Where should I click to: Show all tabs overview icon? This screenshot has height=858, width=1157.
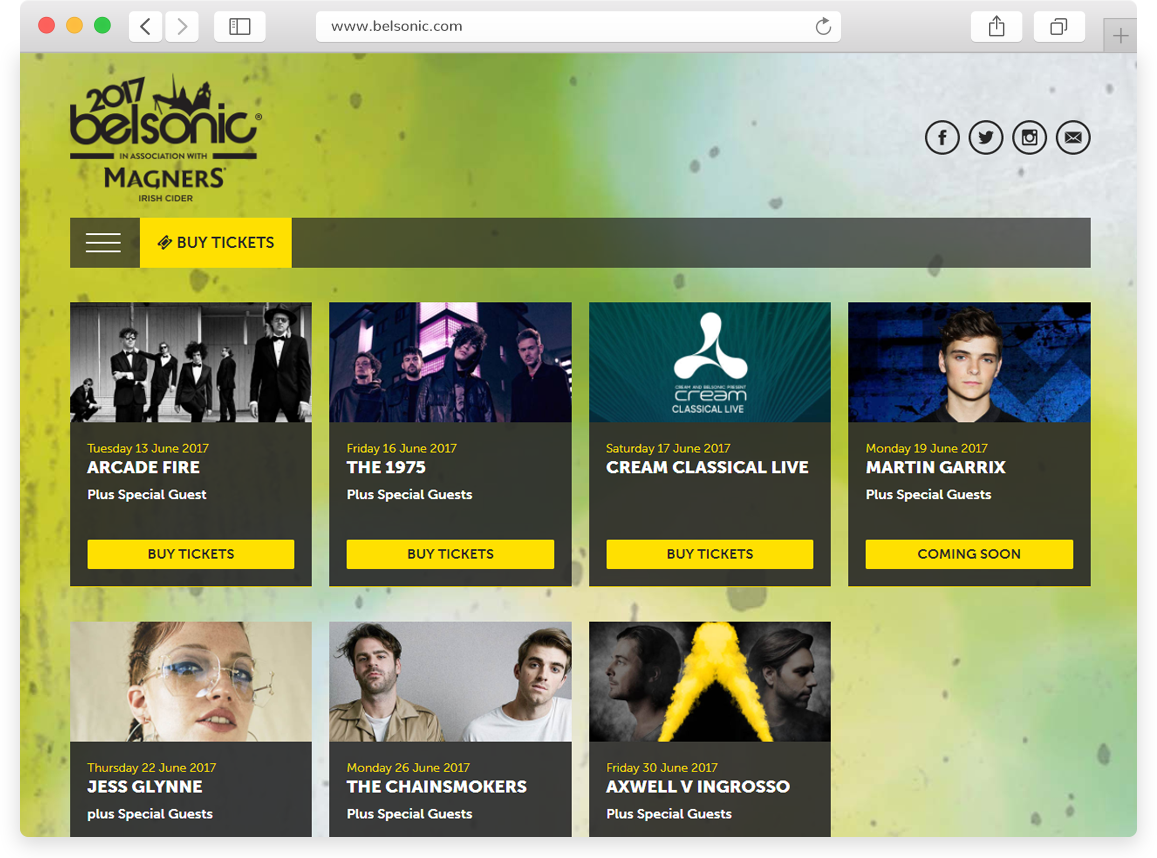click(1059, 27)
